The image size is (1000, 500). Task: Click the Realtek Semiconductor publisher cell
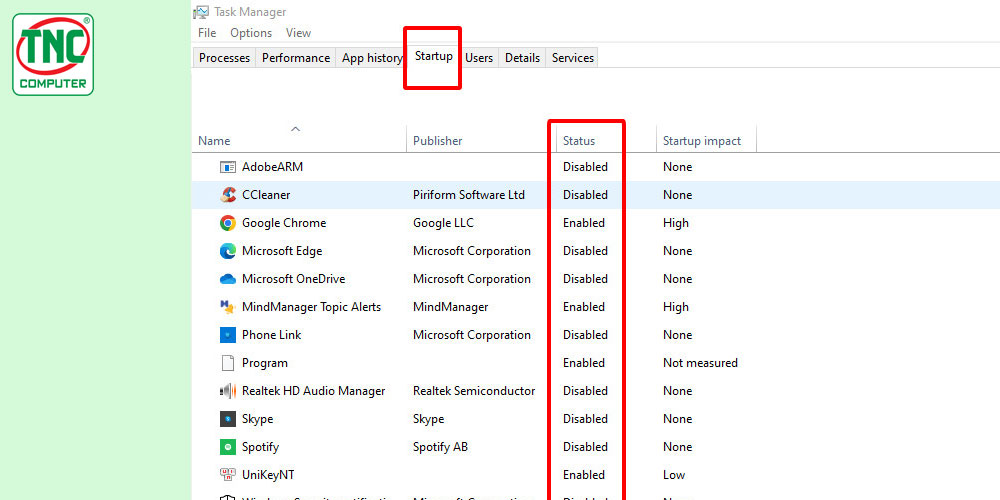[474, 391]
